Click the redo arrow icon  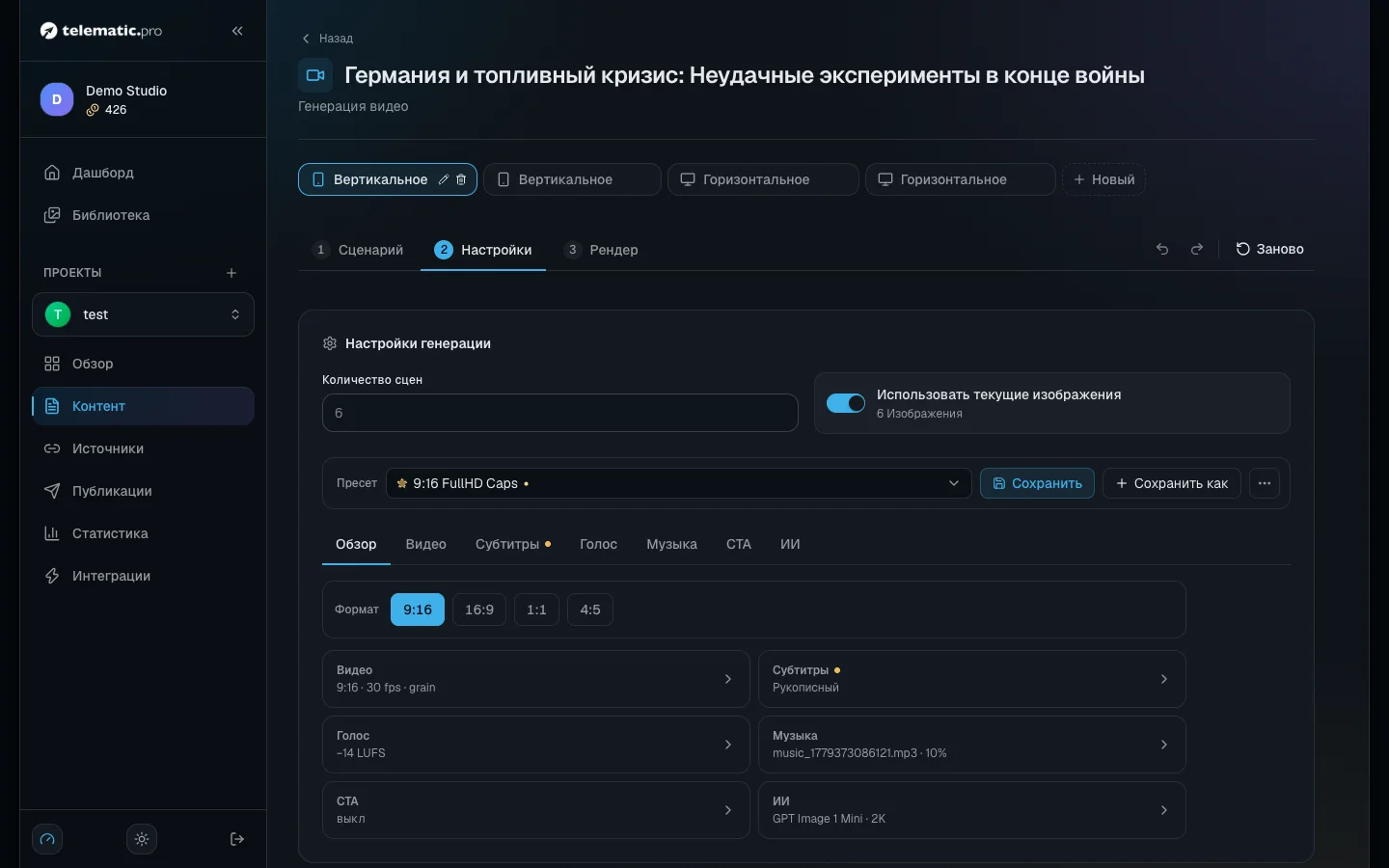1197,249
